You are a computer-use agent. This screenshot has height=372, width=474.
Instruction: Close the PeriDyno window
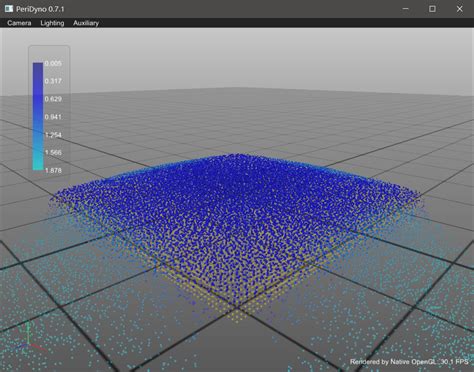[x=459, y=9]
